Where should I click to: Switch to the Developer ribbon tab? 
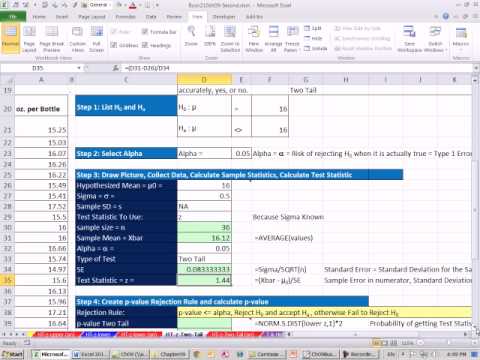224,17
